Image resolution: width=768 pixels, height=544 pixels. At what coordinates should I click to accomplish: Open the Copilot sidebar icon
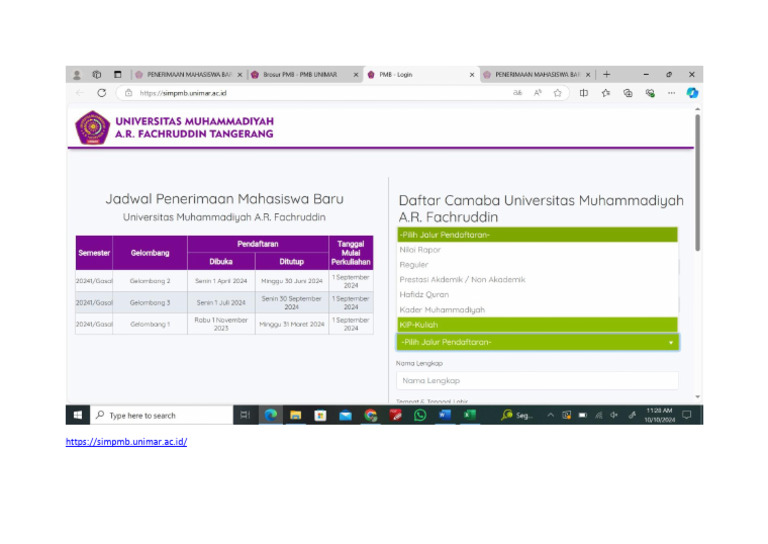(692, 93)
